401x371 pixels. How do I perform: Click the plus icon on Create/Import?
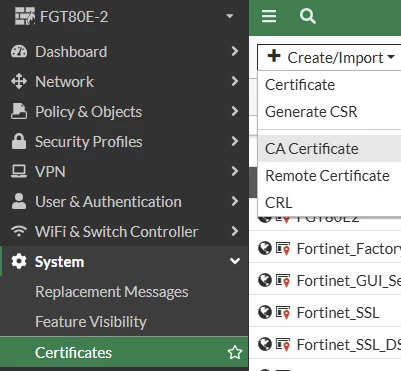click(x=274, y=56)
